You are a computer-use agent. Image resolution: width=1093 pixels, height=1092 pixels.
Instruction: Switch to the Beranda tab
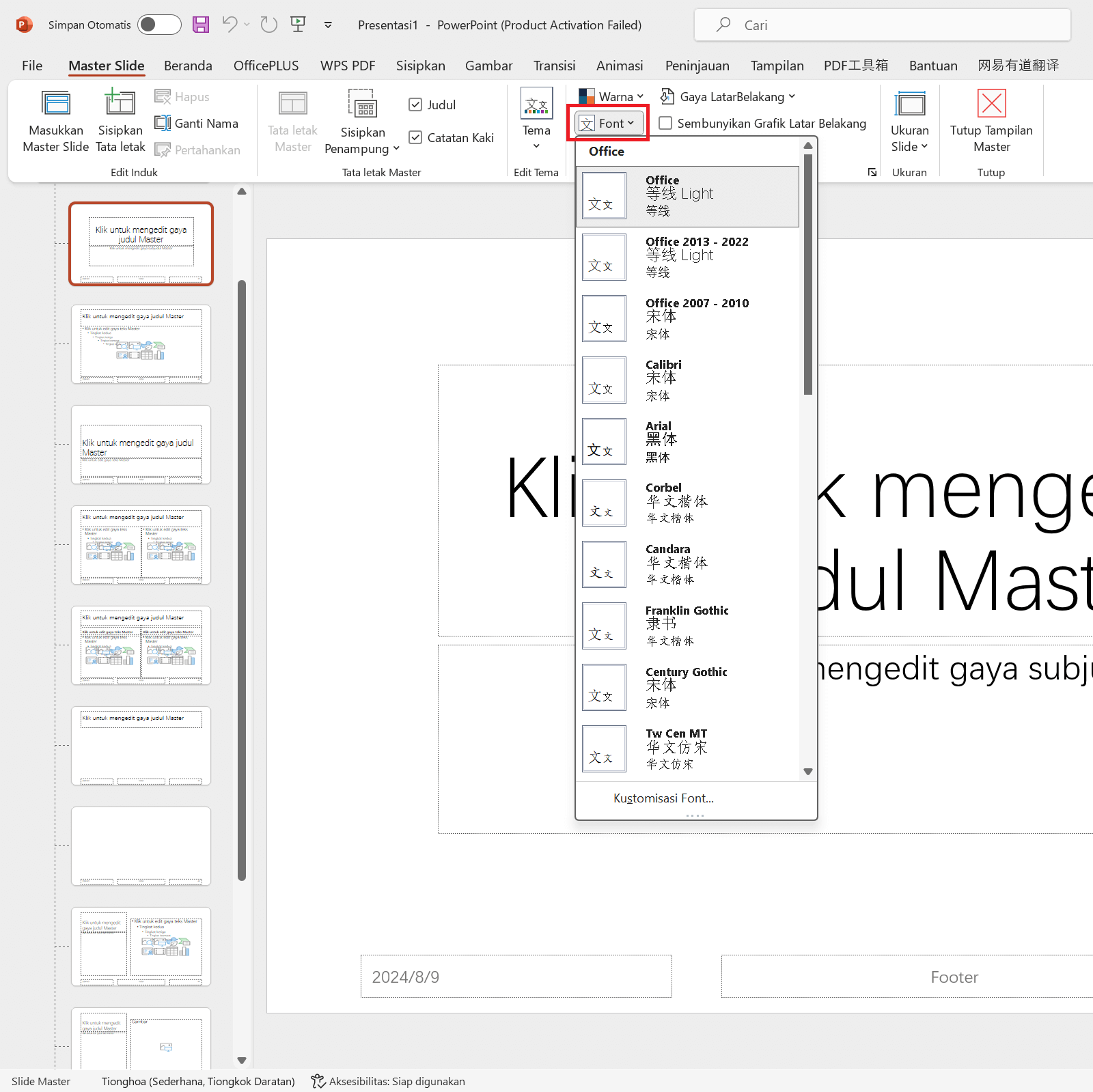188,66
